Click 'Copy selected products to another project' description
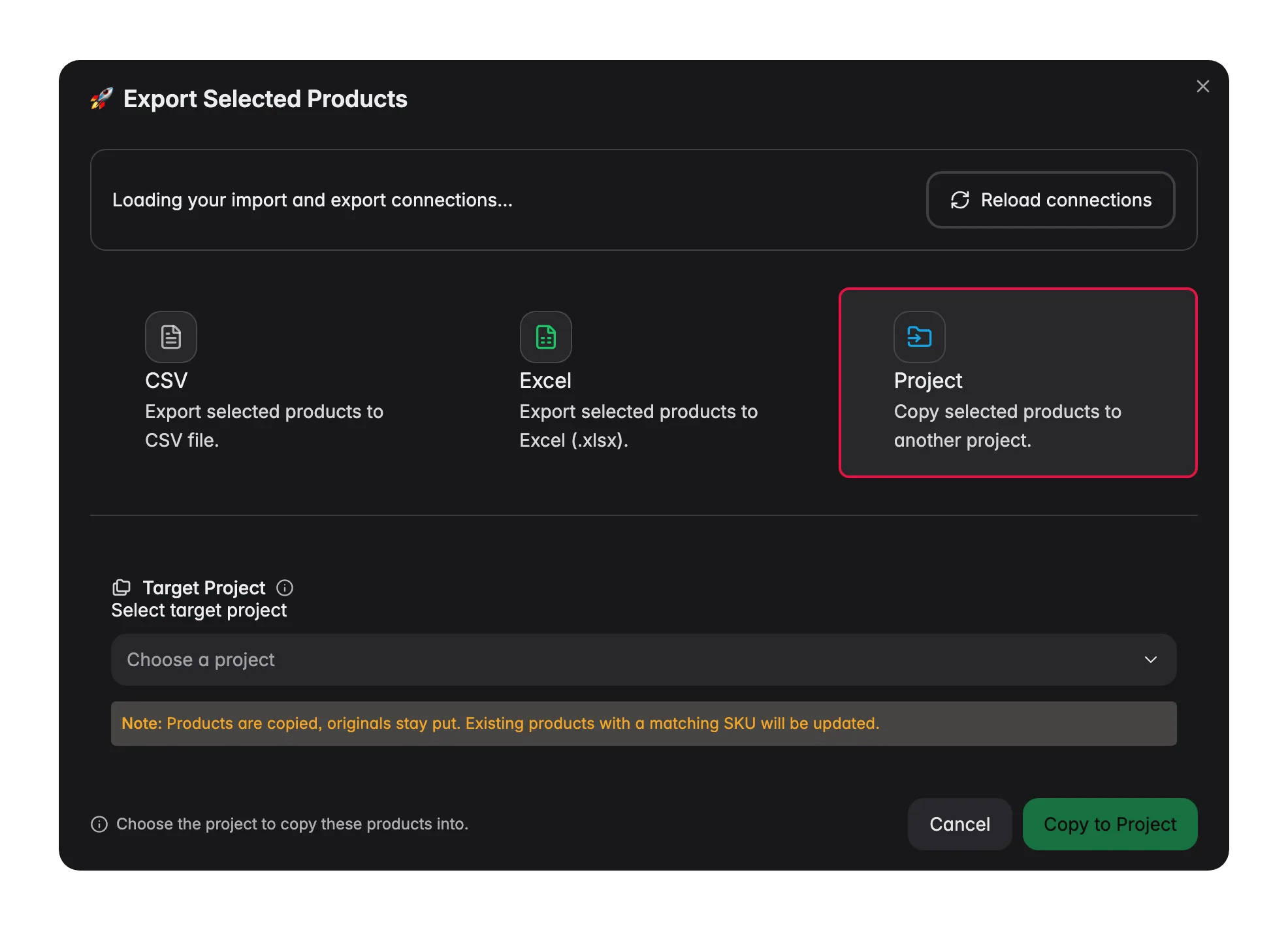 coord(1008,426)
